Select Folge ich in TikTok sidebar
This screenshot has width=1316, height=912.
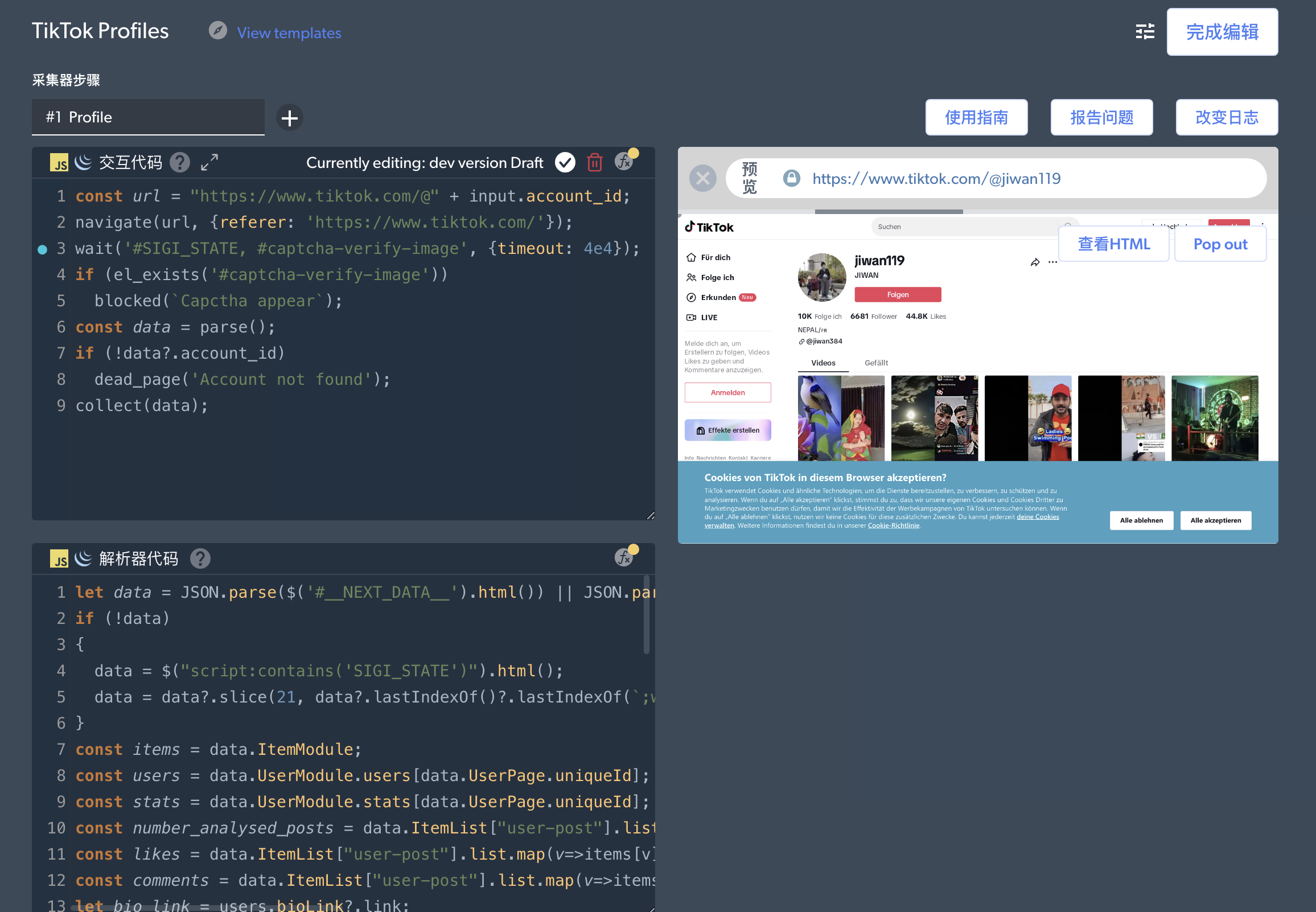click(709, 278)
